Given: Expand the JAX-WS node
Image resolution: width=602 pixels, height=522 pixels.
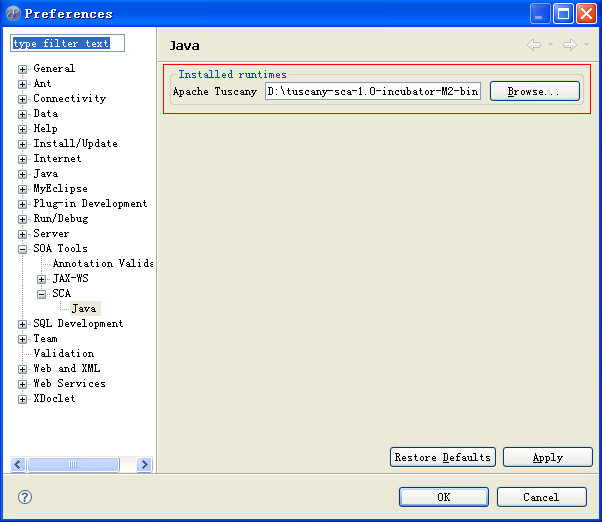Looking at the screenshot, I should (x=41, y=279).
